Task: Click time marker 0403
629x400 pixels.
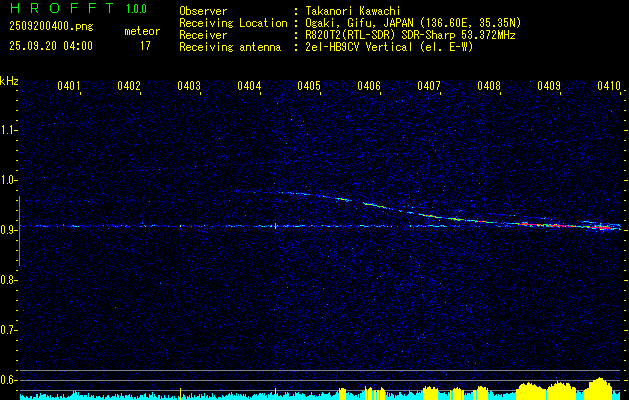Action: 189,85
